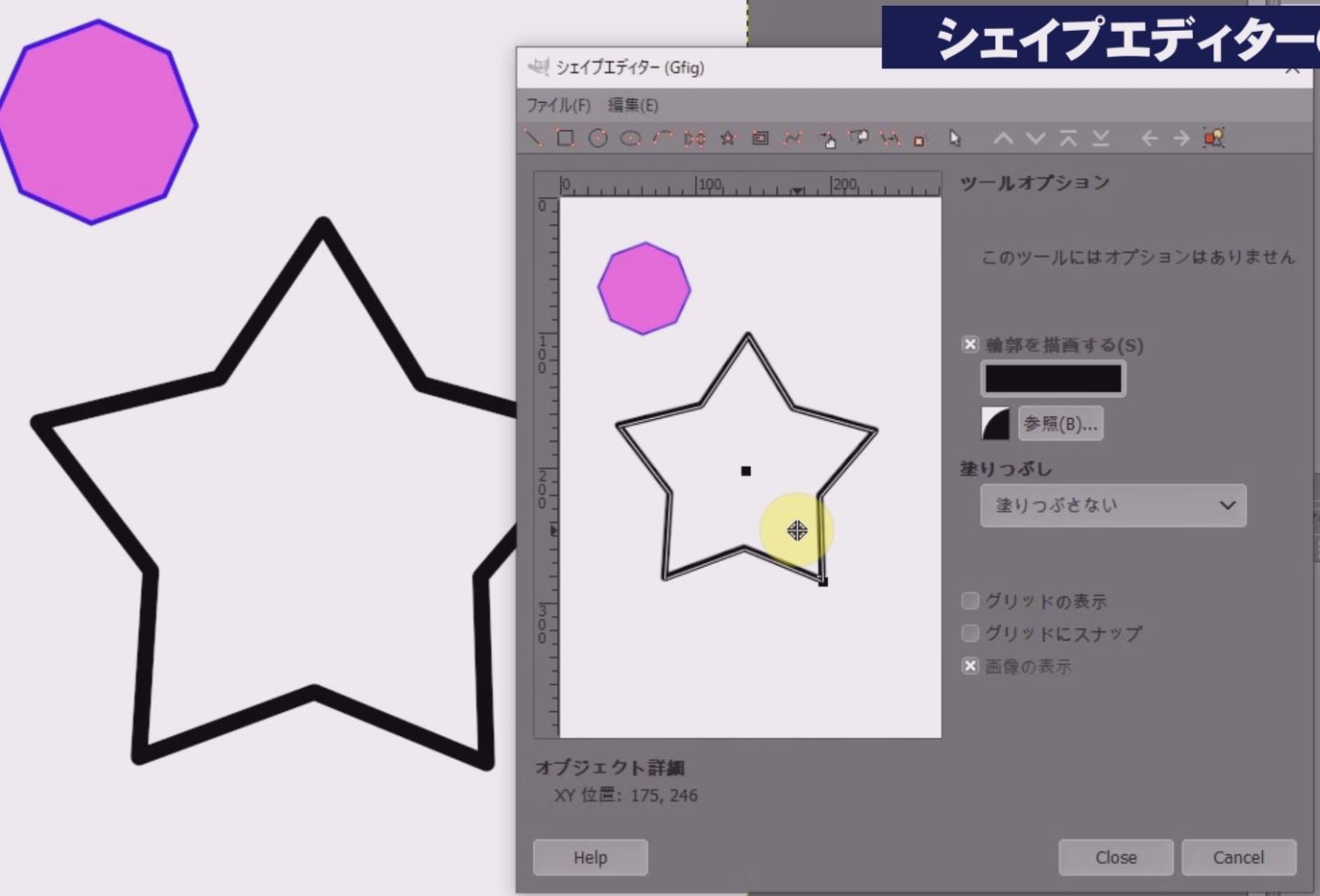Select the Rectangle creation tool

pos(565,138)
